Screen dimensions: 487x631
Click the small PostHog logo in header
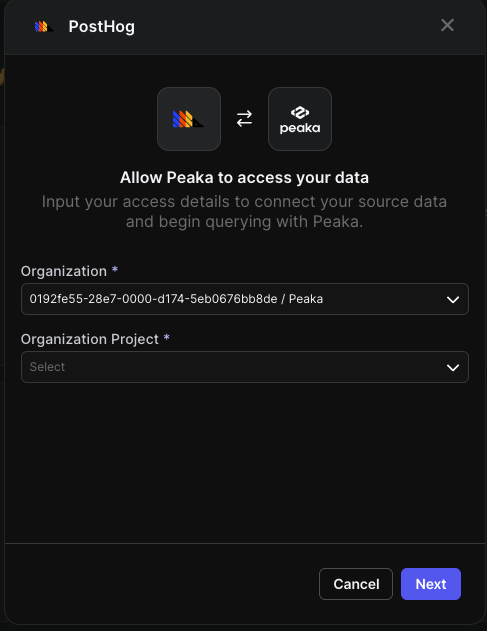(x=44, y=27)
